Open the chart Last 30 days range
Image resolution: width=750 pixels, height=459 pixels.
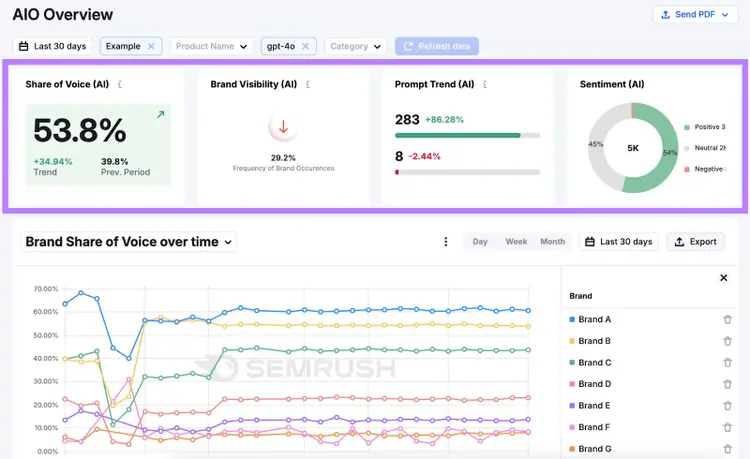618,242
